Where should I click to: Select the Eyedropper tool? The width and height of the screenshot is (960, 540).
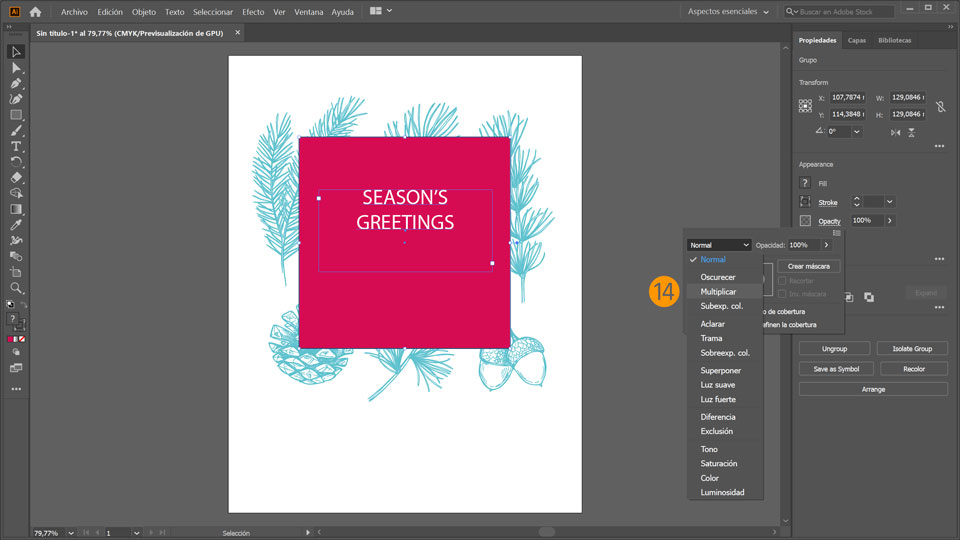(16, 225)
